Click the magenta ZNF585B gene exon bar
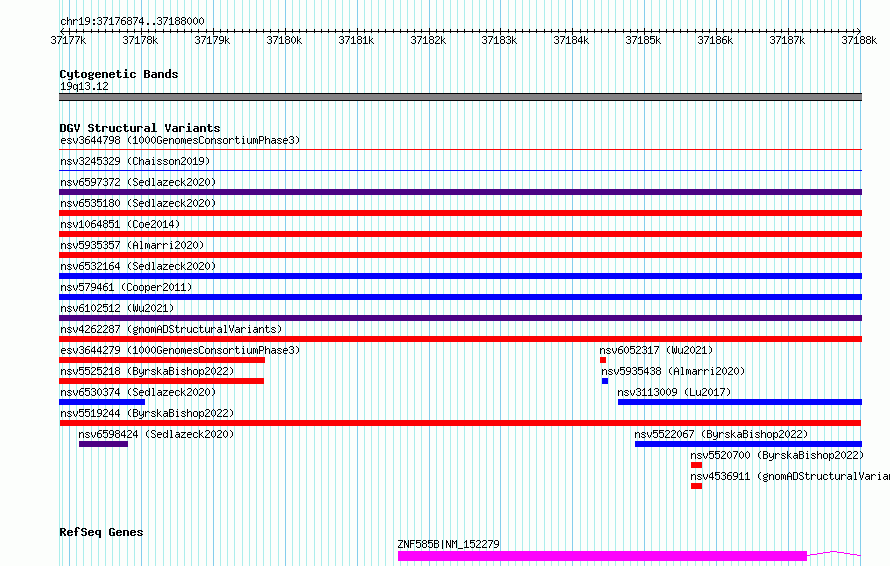Screen dimensions: 890x566 602,556
